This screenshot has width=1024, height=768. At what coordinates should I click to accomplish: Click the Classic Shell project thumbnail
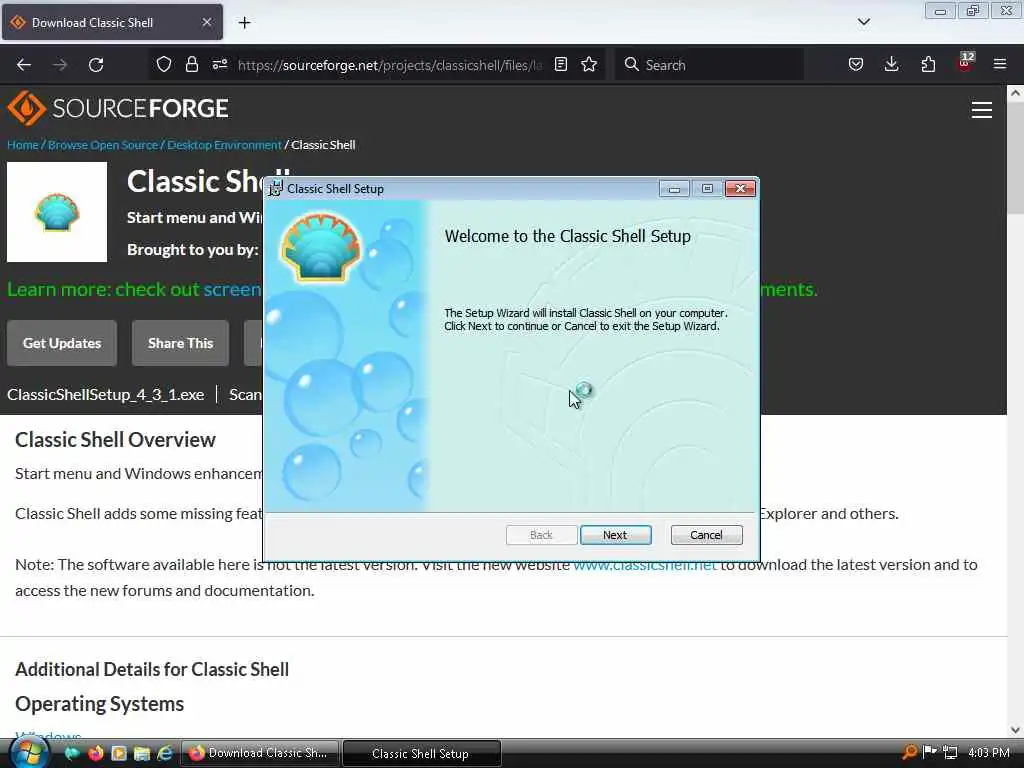pyautogui.click(x=57, y=212)
